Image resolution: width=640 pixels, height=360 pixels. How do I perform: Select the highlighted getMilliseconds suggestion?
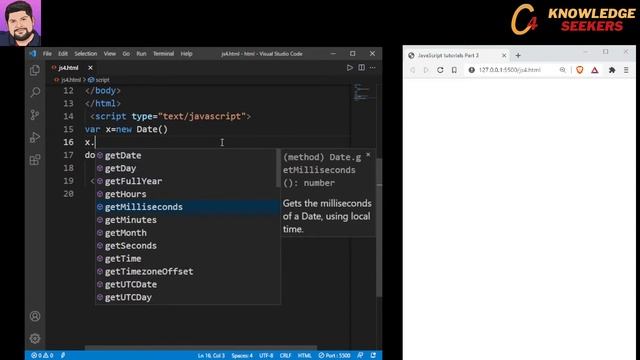(x=187, y=207)
